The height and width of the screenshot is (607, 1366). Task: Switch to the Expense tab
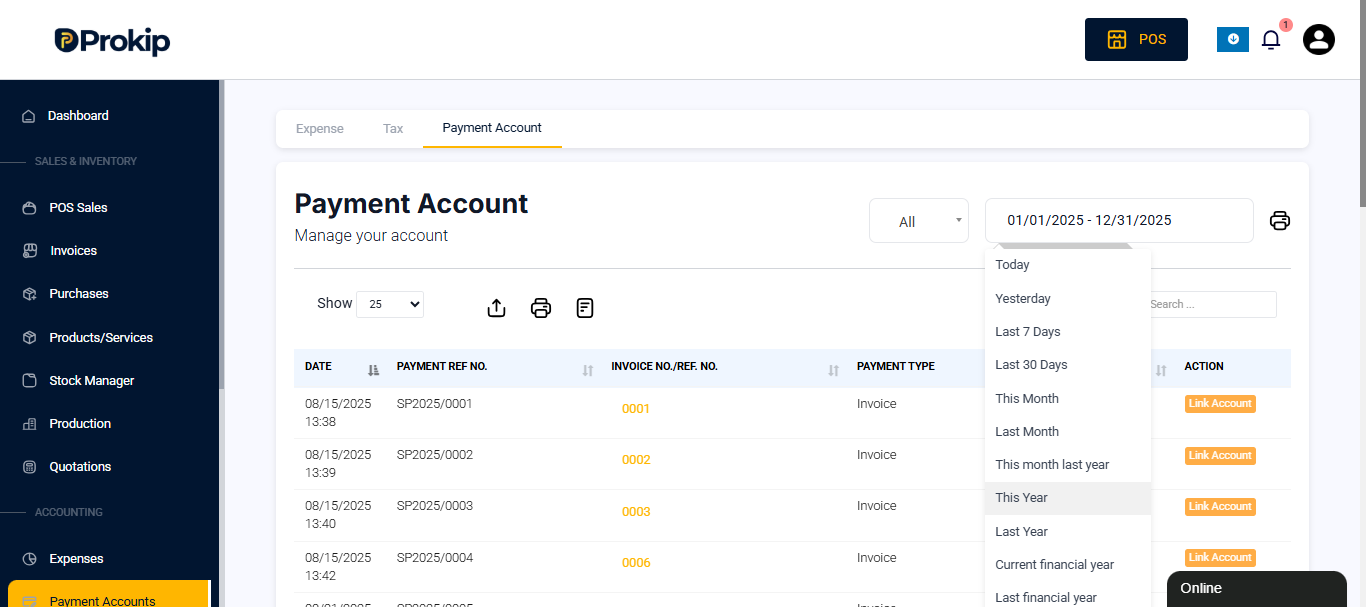tap(320, 129)
